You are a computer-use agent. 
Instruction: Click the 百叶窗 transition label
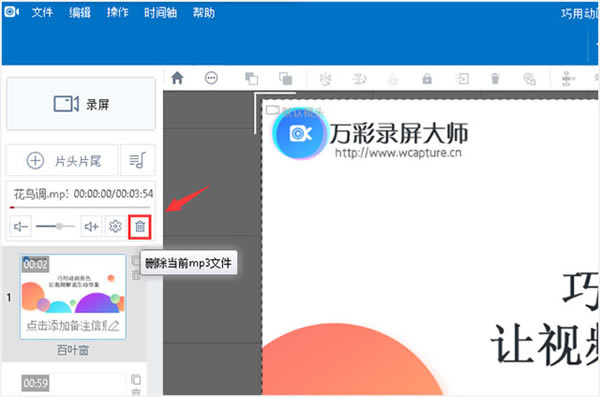pos(73,350)
